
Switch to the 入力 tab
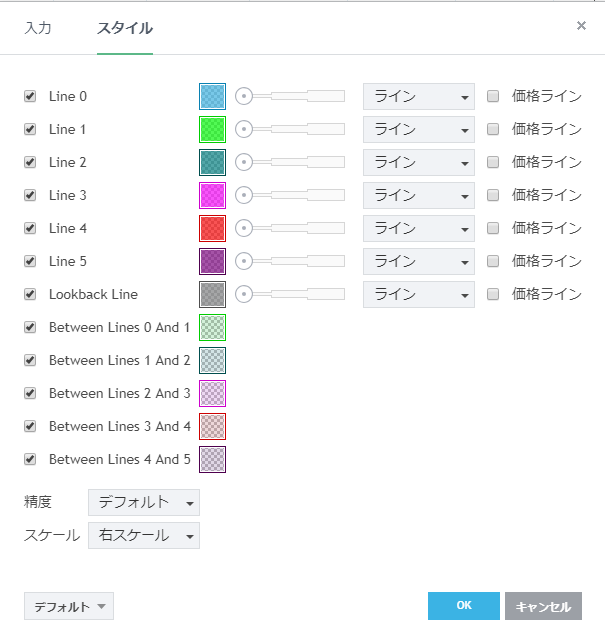pos(38,28)
